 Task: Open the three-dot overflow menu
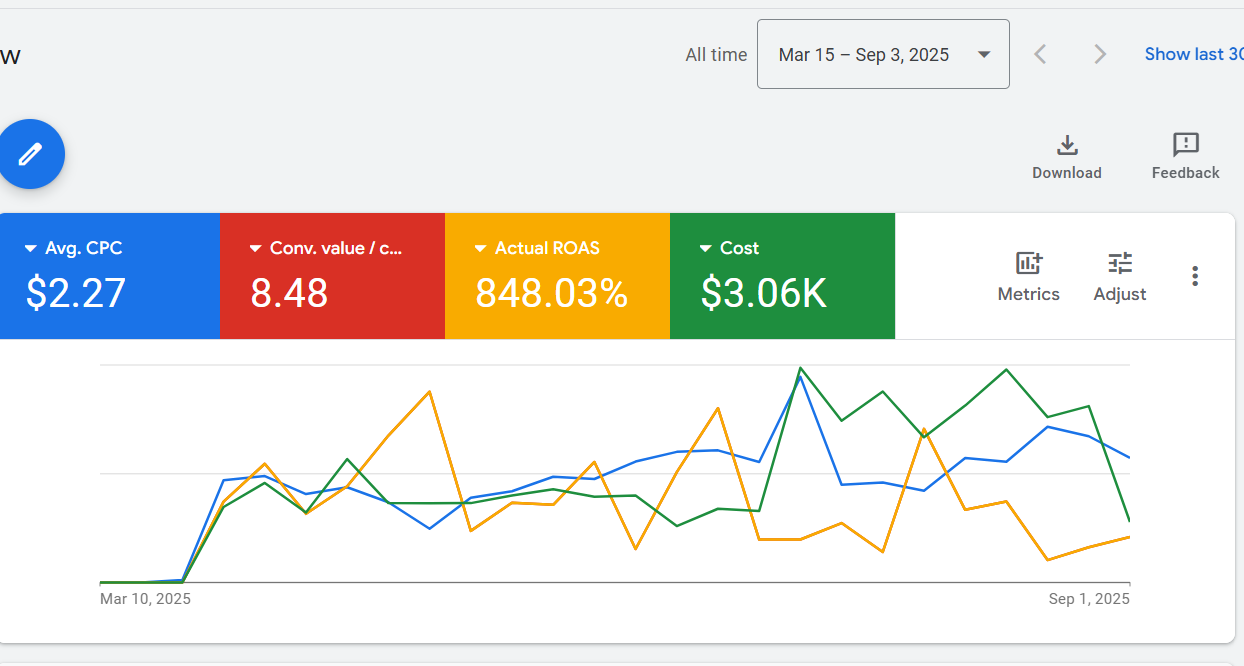(1195, 276)
